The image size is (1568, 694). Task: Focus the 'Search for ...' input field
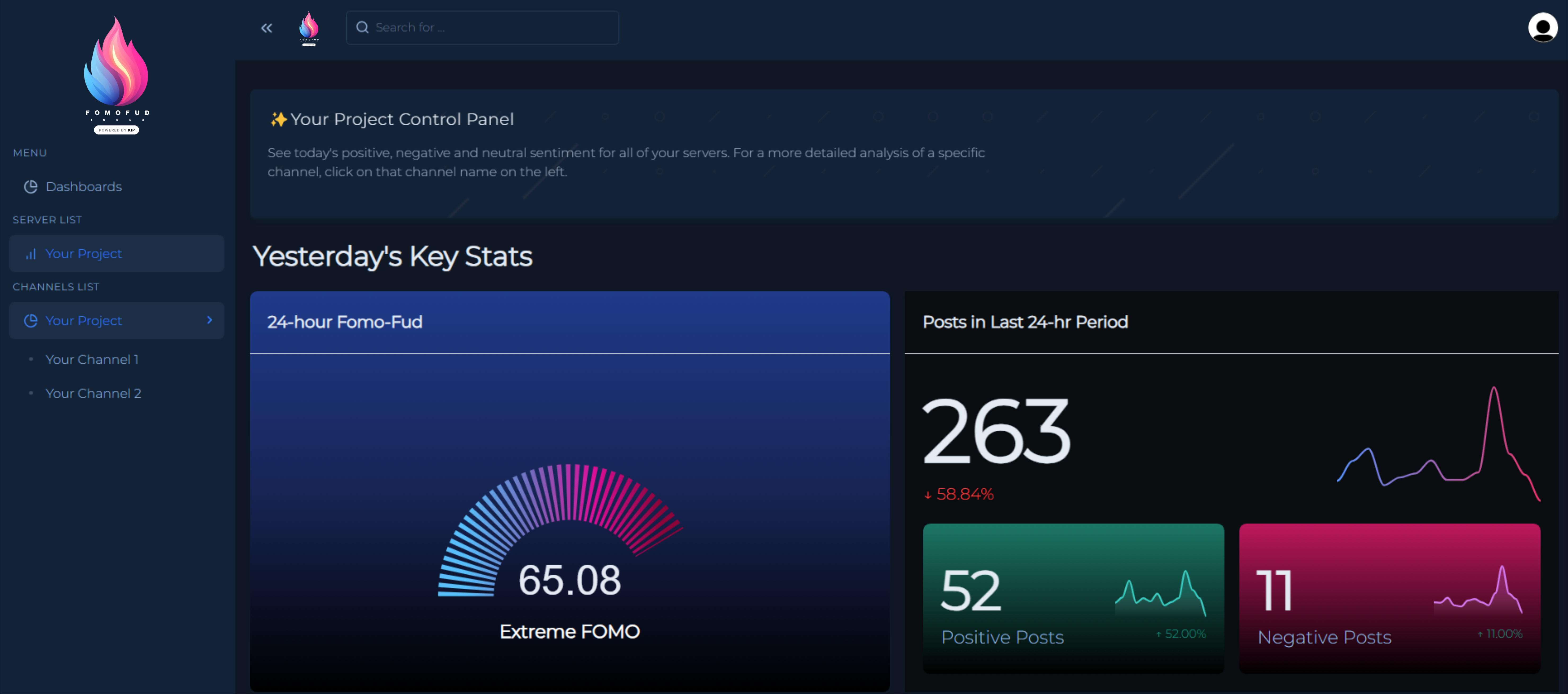(482, 27)
